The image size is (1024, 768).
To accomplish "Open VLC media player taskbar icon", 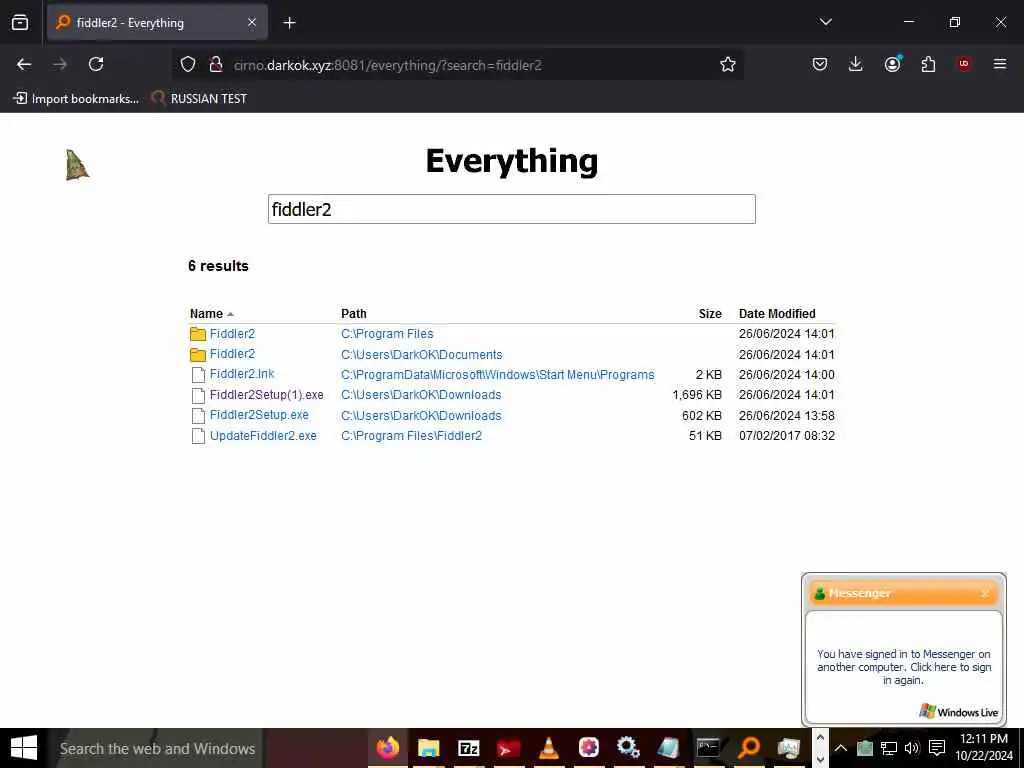I will coord(549,748).
